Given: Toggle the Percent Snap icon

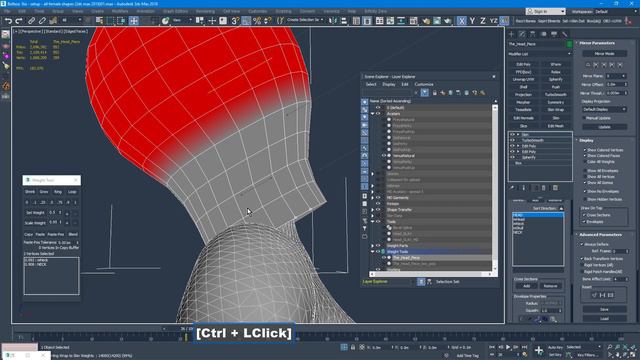Looking at the screenshot, I should coord(257,20).
